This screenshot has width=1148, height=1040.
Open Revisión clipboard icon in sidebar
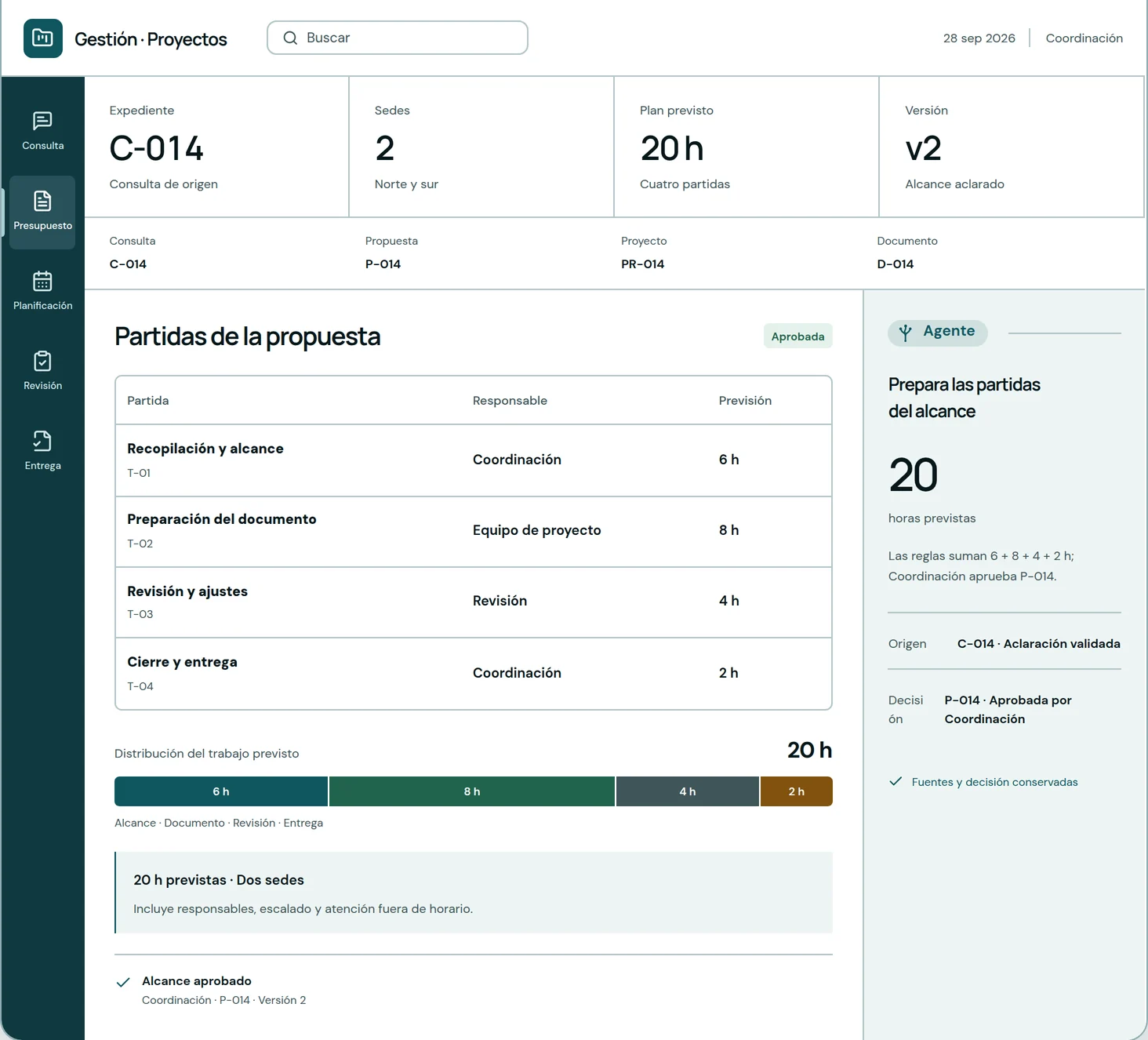[x=42, y=361]
